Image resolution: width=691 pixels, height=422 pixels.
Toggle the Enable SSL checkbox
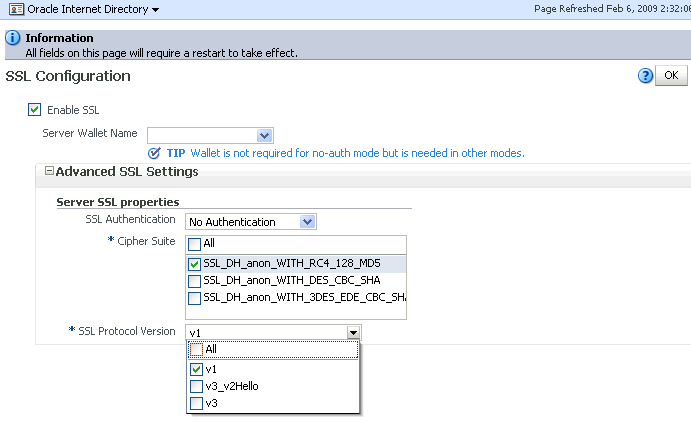(34, 110)
